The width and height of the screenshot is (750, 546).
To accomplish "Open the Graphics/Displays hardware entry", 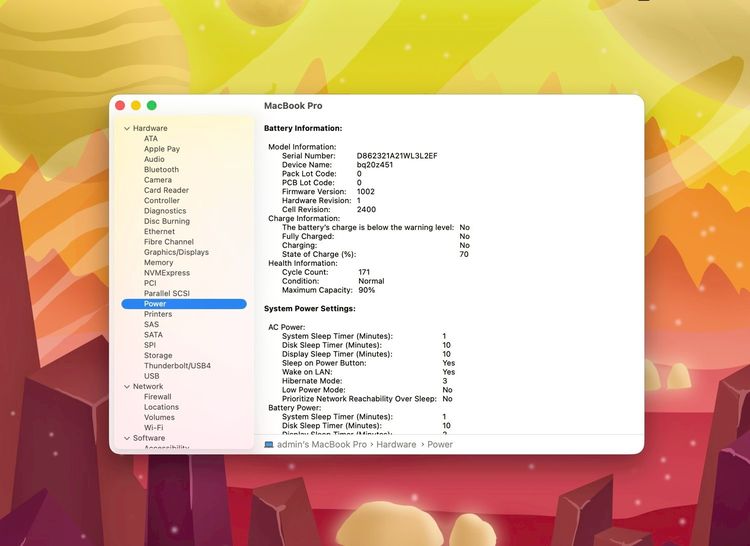I will click(176, 252).
